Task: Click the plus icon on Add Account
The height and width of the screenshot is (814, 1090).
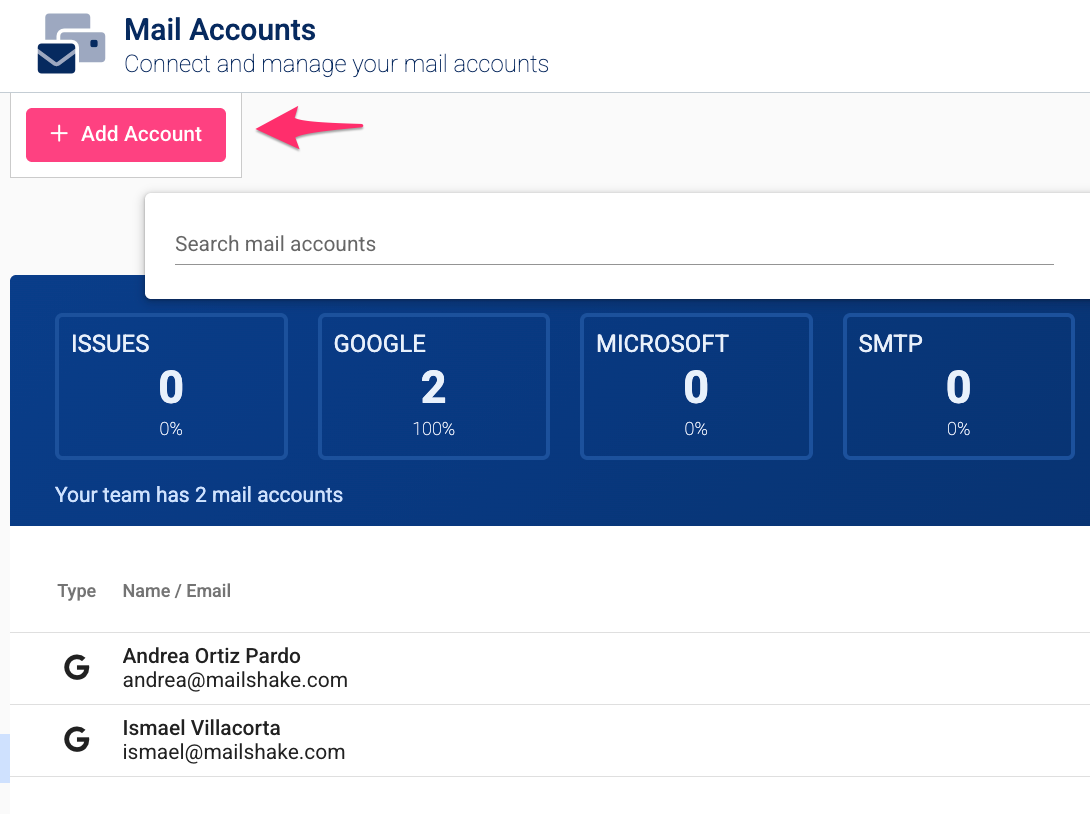Action: (60, 133)
